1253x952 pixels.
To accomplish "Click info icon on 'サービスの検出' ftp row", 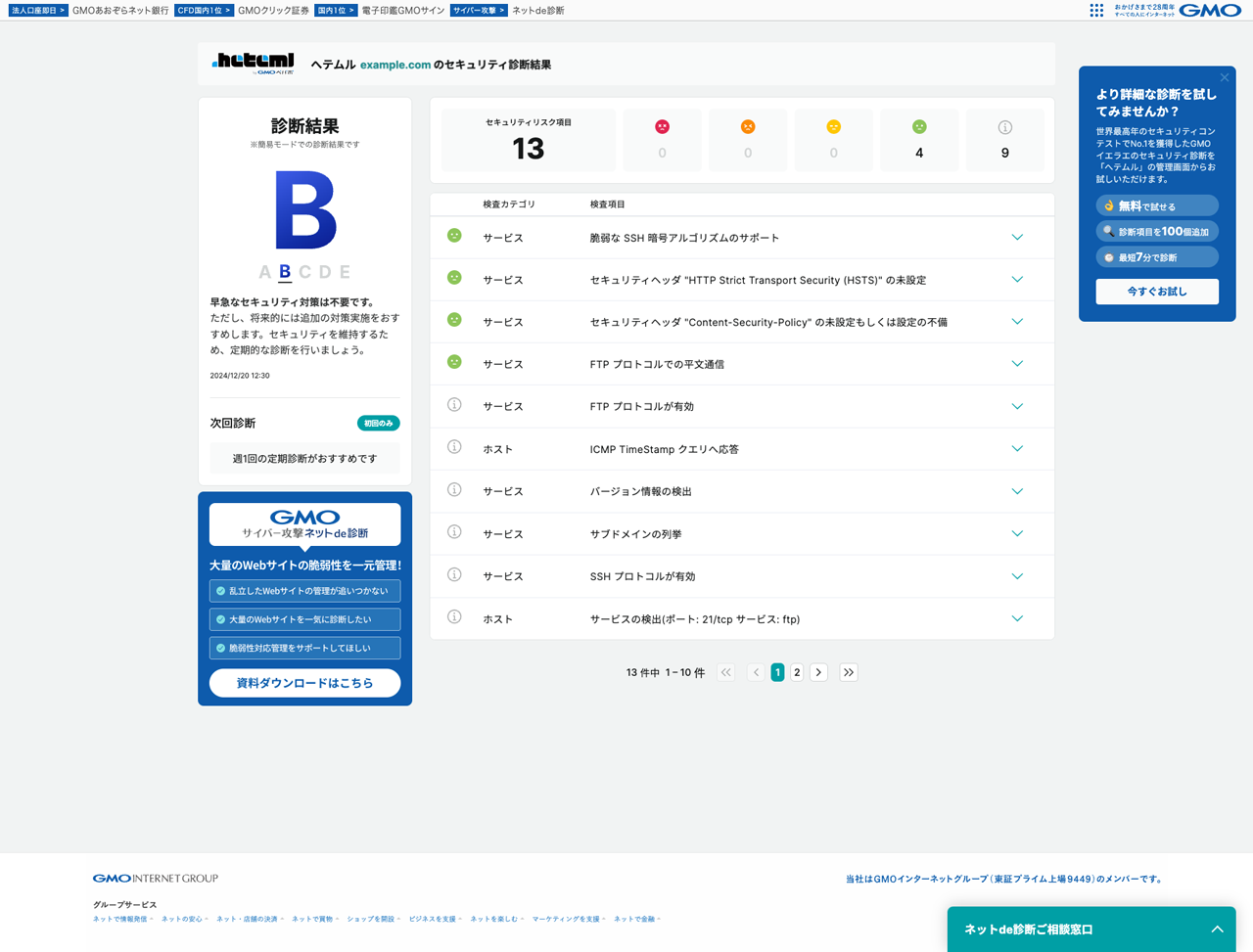I will 454,617.
